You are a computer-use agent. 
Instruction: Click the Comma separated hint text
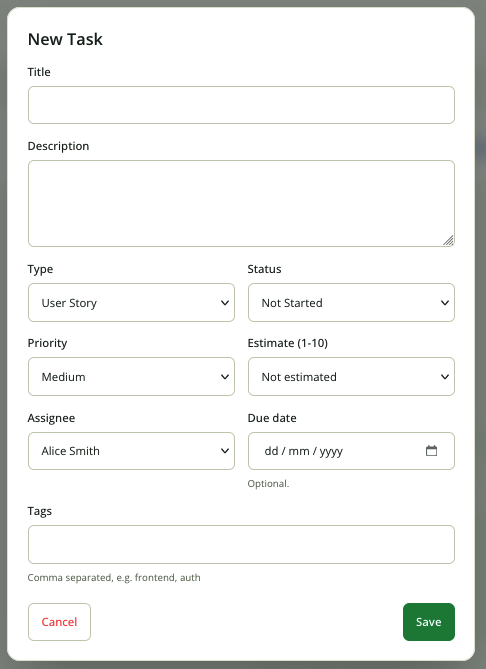(114, 578)
